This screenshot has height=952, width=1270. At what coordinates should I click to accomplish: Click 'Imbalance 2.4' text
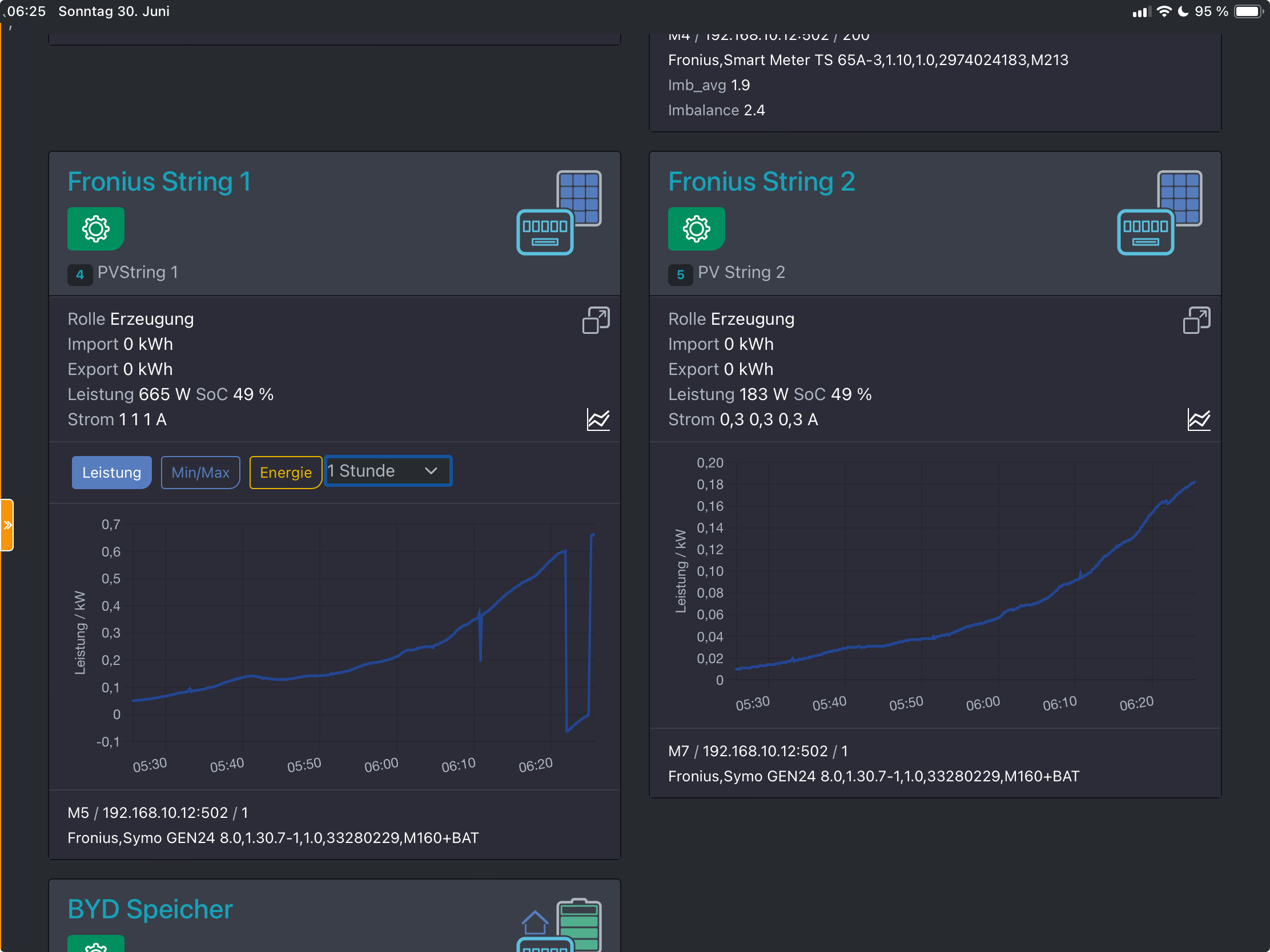tap(717, 110)
